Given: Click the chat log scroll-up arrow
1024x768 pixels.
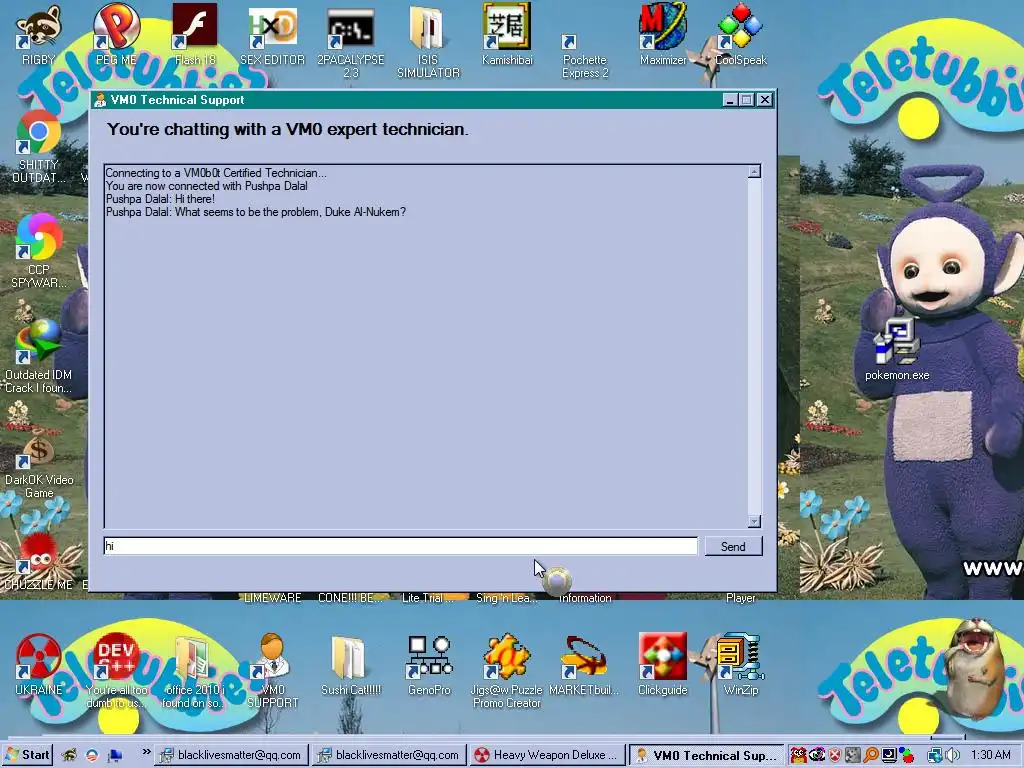Looking at the screenshot, I should tap(754, 172).
